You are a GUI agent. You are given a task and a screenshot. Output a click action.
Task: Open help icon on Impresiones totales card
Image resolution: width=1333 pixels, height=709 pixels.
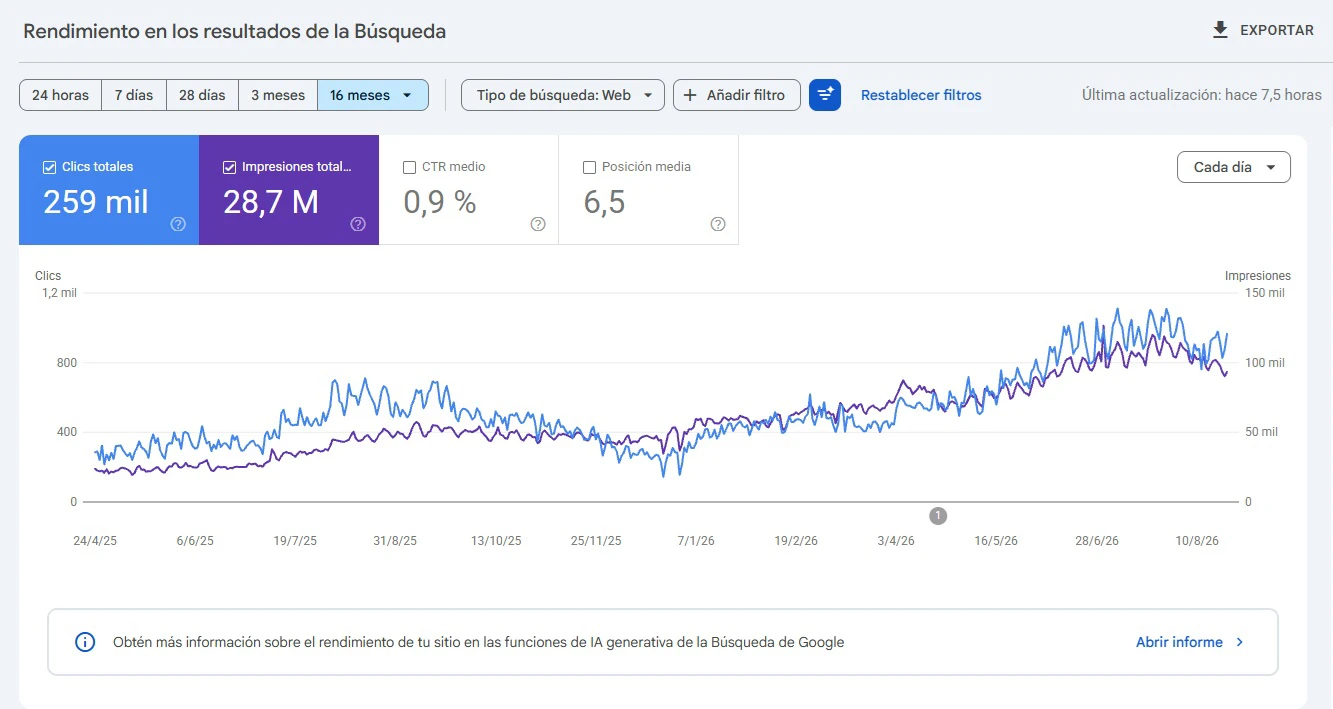click(358, 224)
